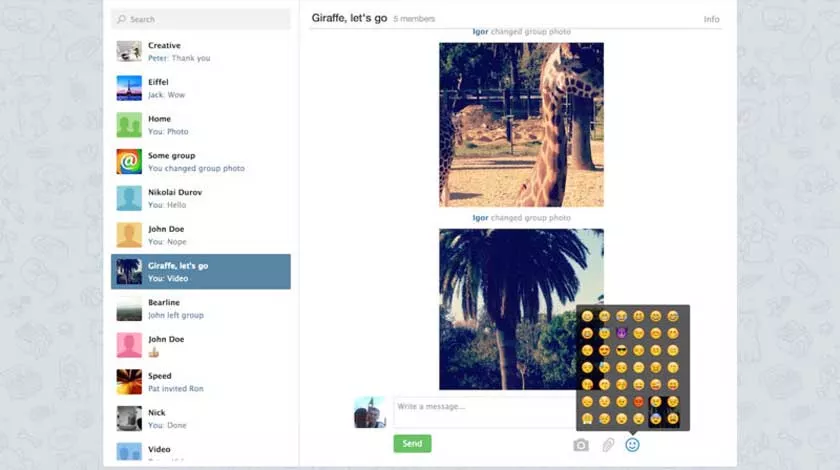This screenshot has height=470, width=840.
Task: Open the palm tree photo in chat
Action: coord(521,309)
